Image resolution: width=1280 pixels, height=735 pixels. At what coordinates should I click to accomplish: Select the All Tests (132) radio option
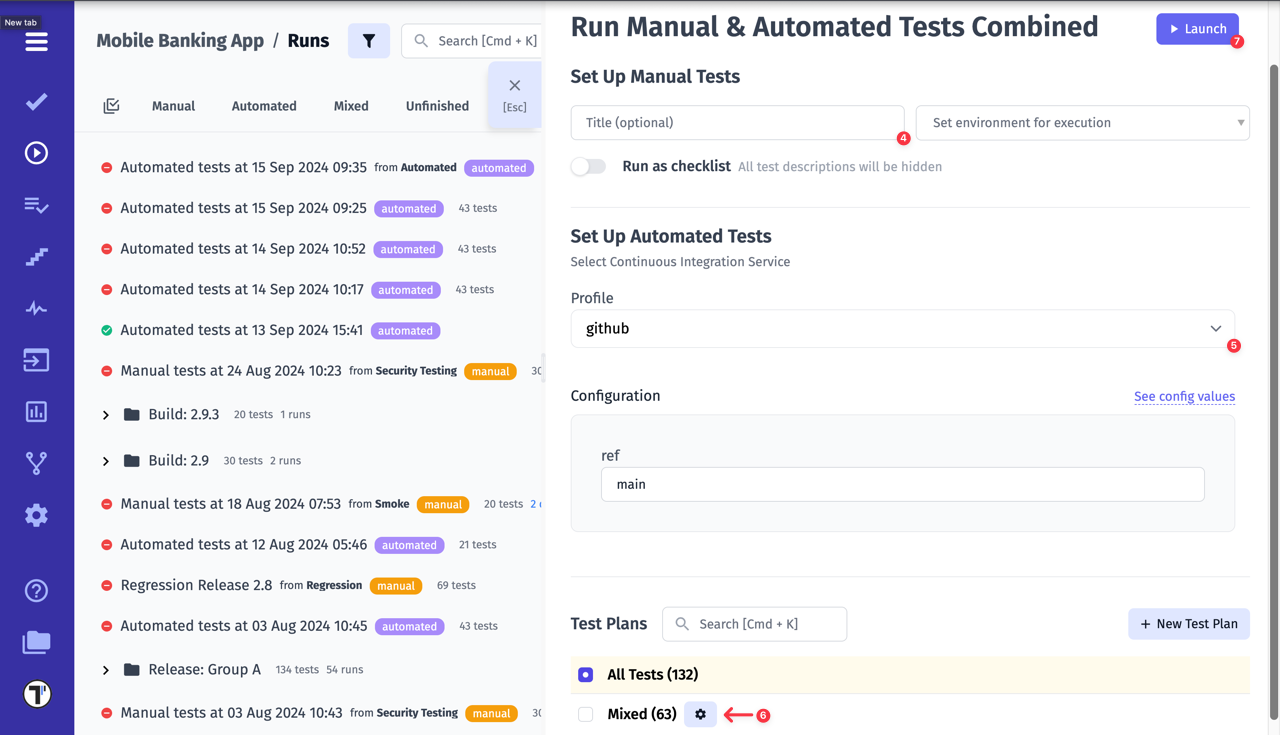coord(585,674)
